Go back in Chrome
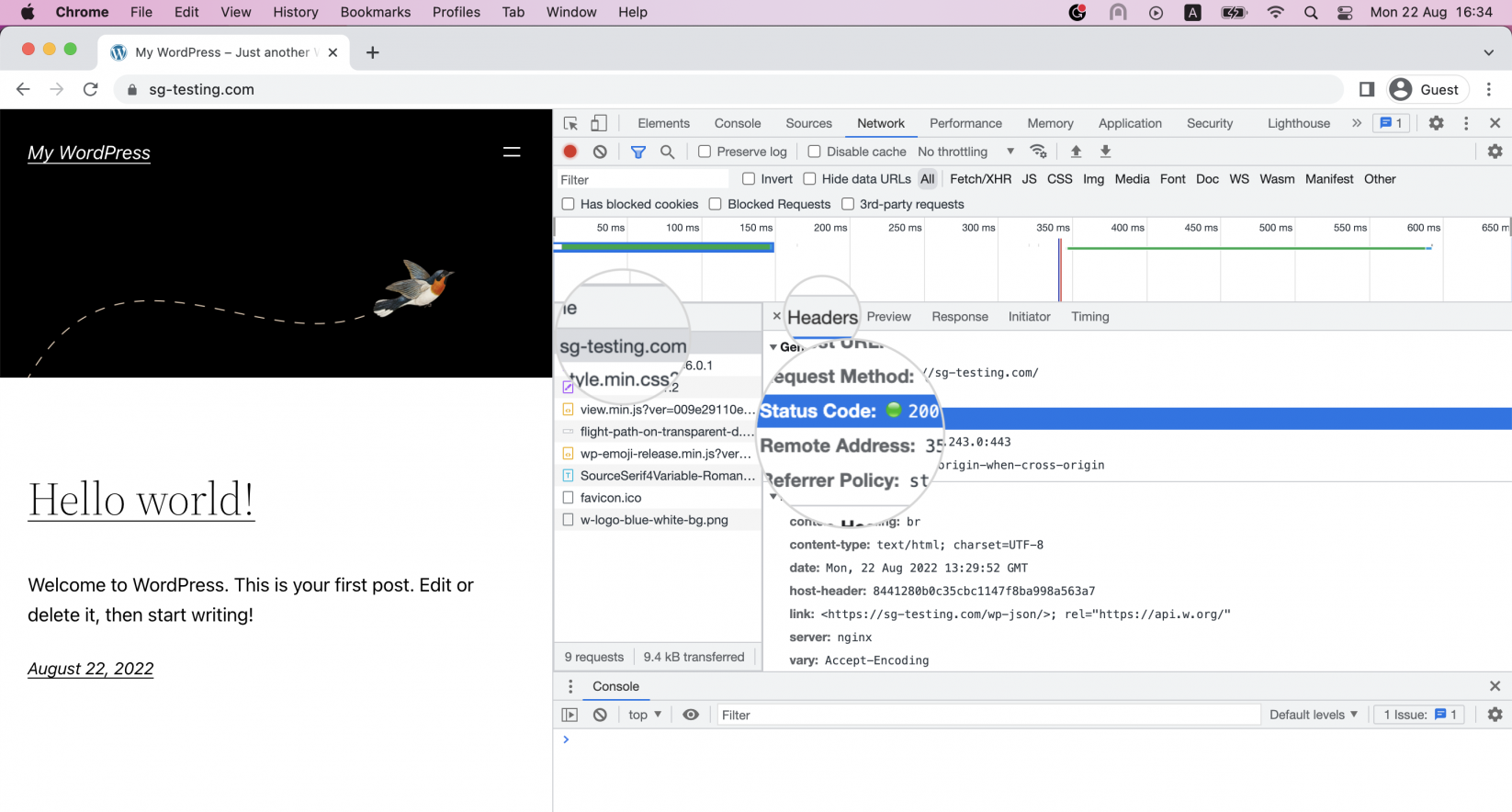The image size is (1512, 812). tap(23, 89)
